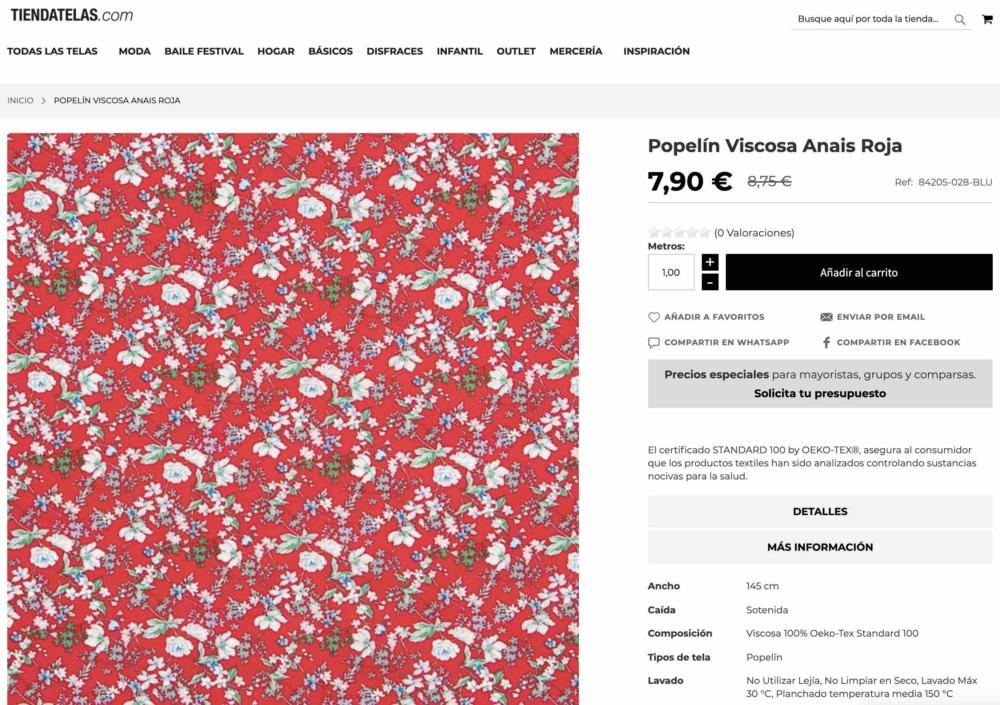1000x705 pixels.
Task: Click the WhatsApp speech bubble icon
Action: 654,343
